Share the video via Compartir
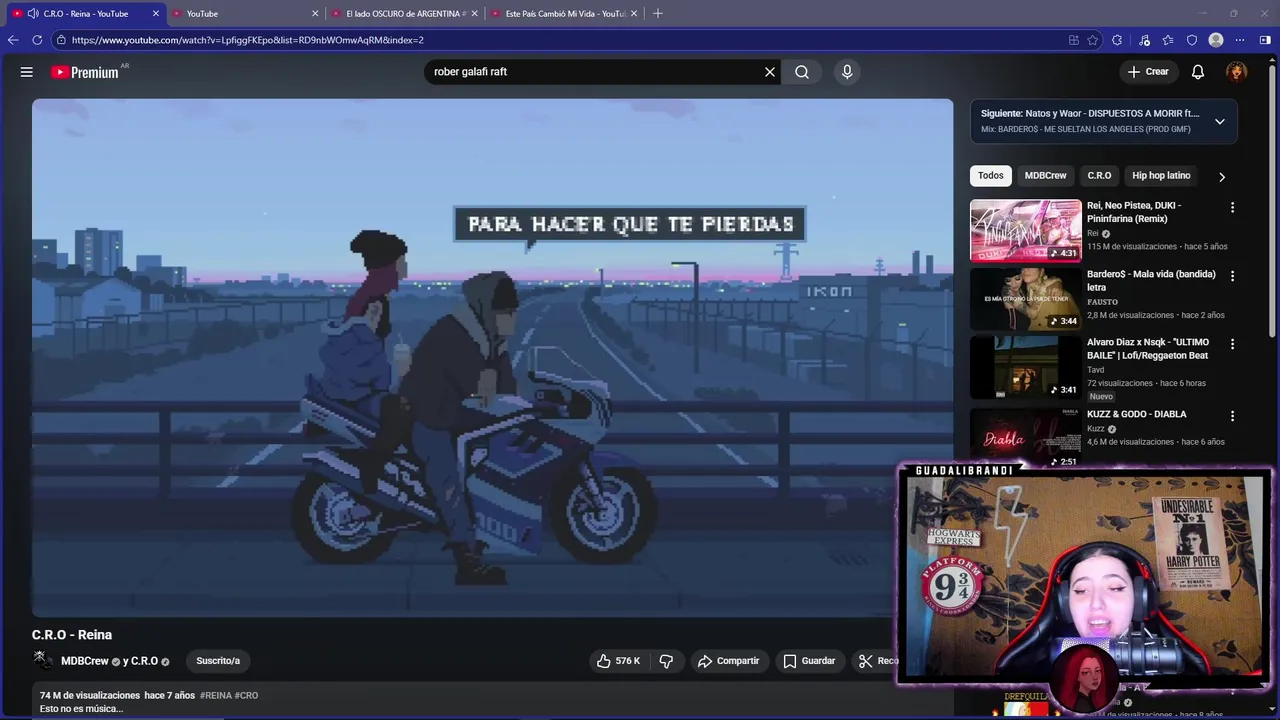This screenshot has width=1280, height=720. tap(728, 661)
